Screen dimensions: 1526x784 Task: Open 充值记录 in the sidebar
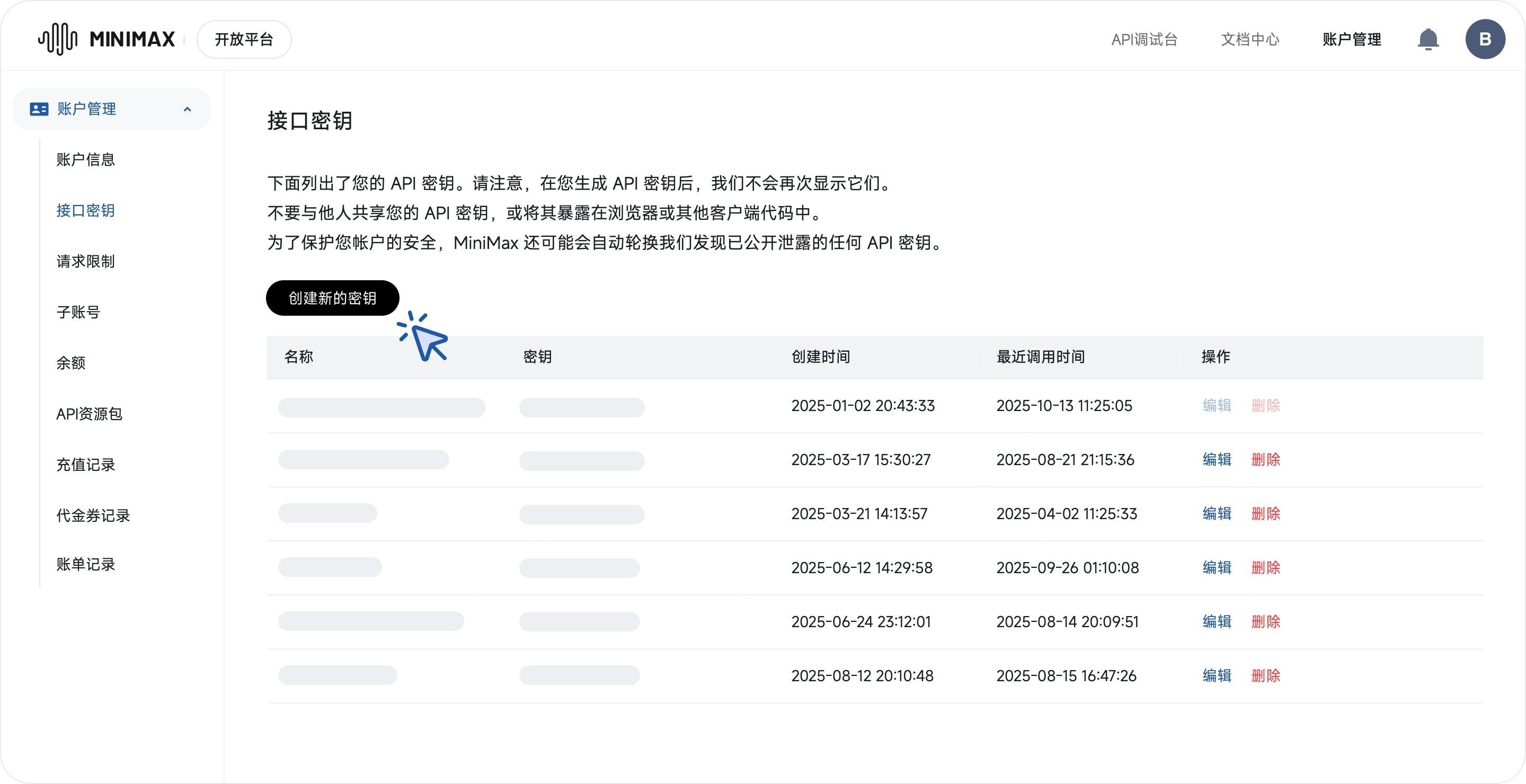coord(86,465)
